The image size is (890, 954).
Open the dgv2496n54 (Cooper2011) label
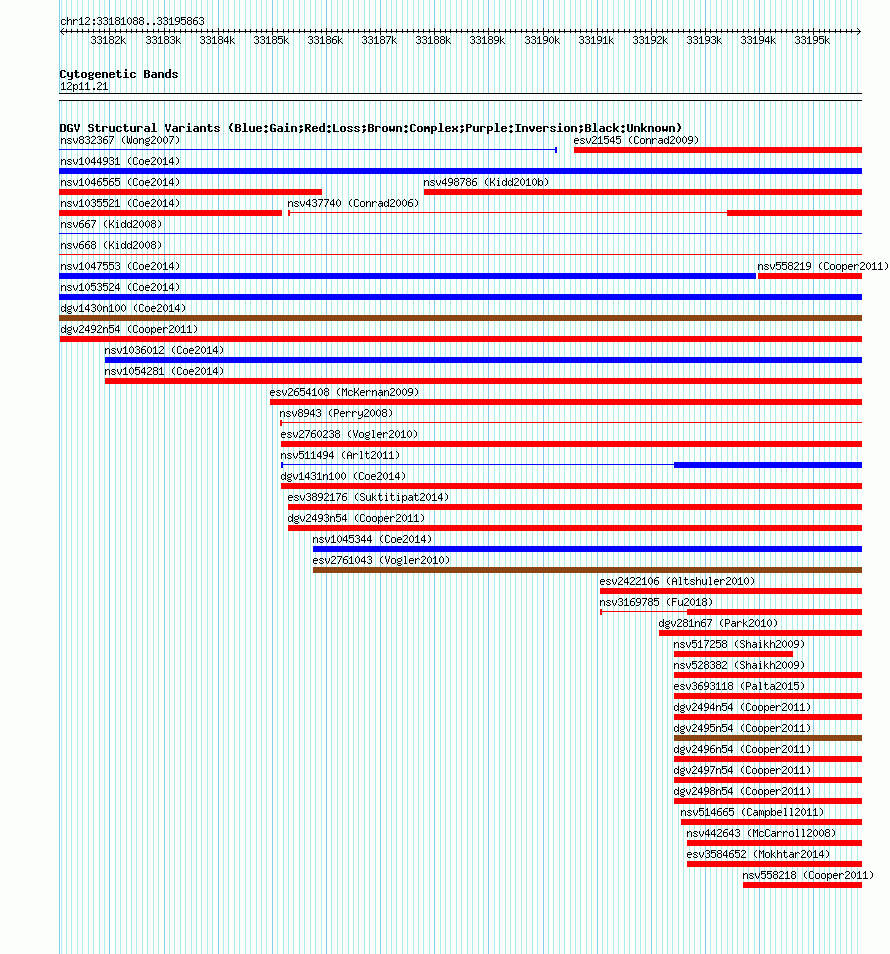(x=742, y=749)
